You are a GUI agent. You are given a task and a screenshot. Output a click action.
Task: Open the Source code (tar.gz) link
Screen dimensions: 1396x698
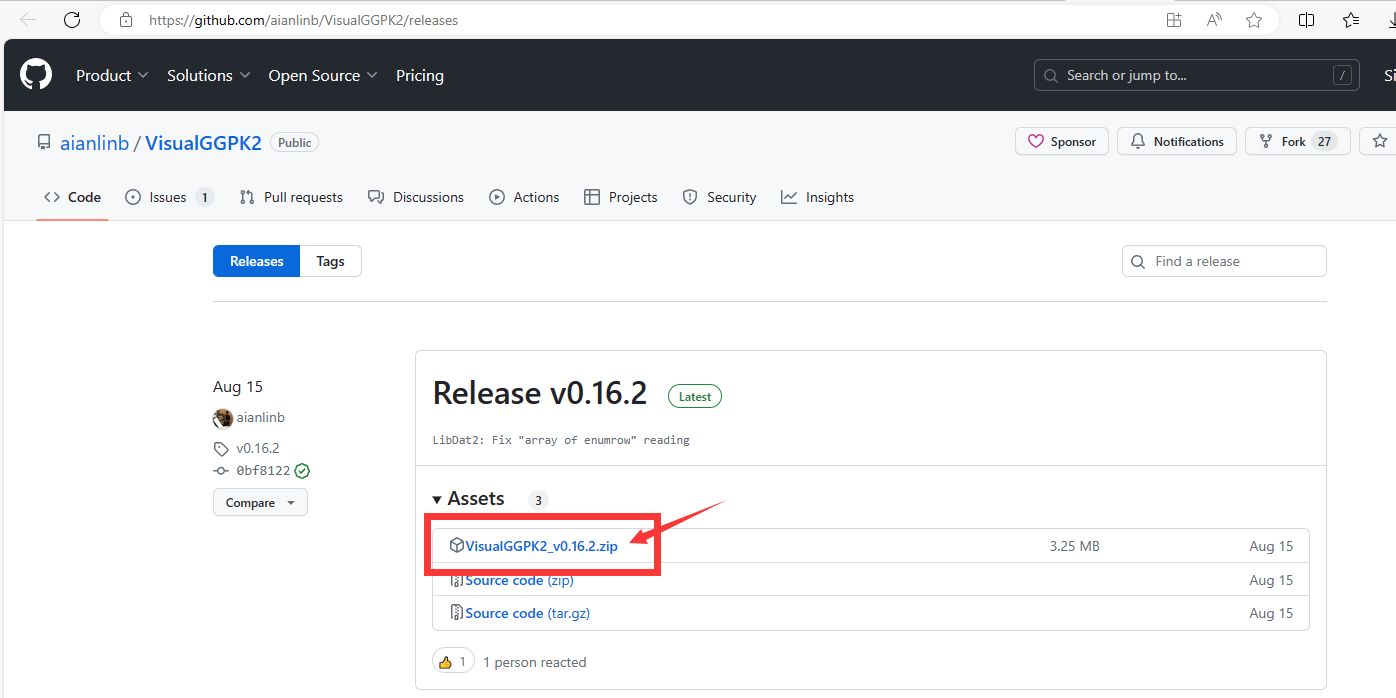coord(527,613)
